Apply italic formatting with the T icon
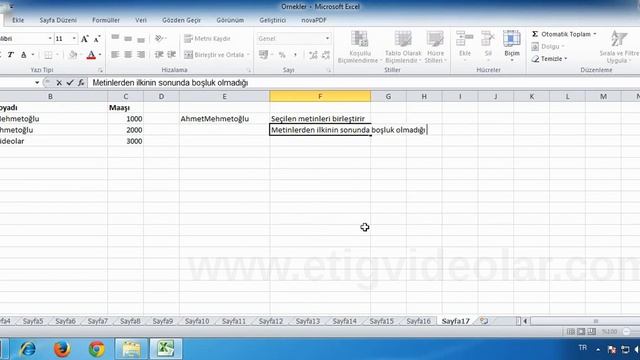 11,55
